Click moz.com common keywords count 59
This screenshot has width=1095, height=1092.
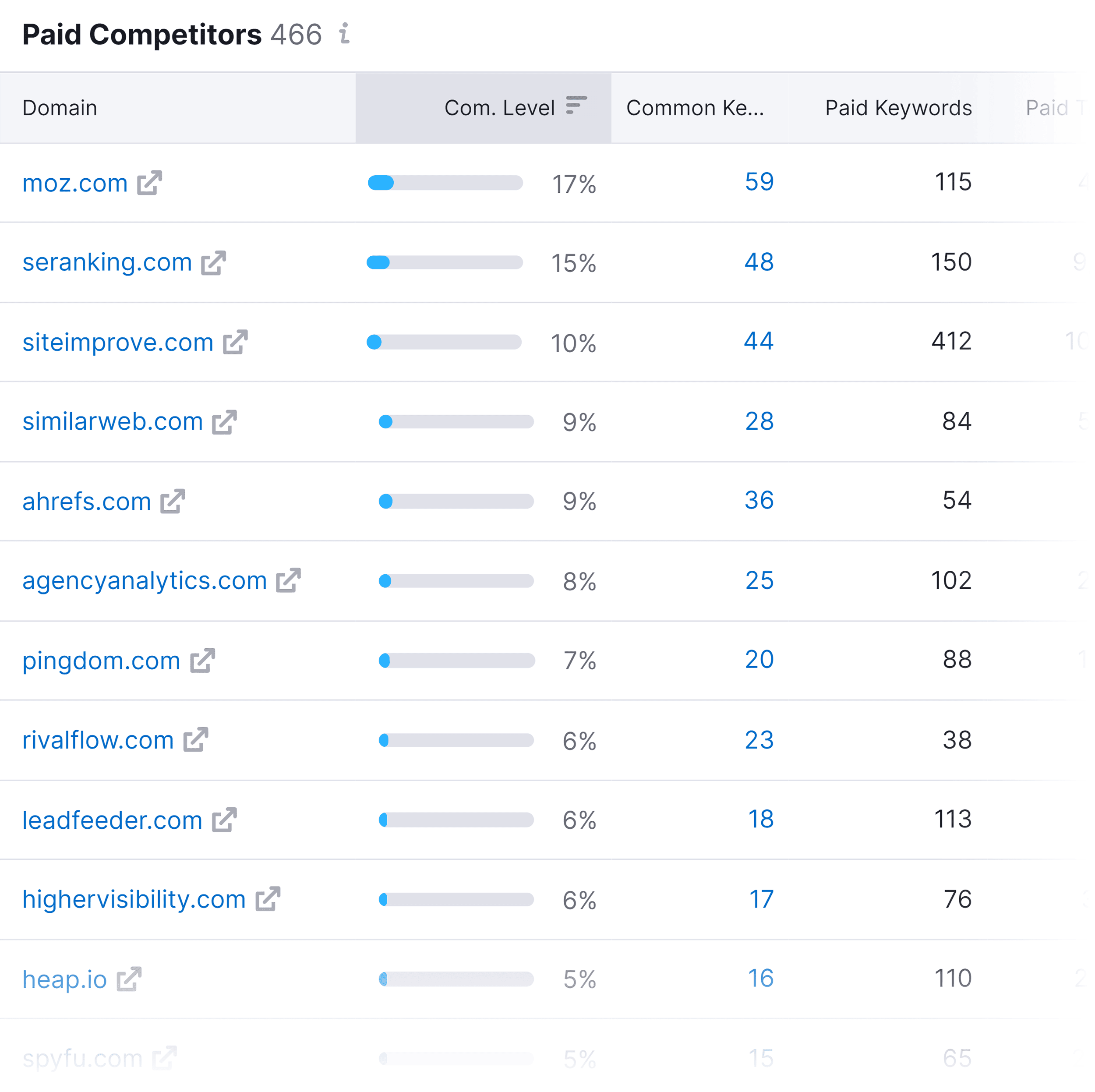(x=759, y=182)
